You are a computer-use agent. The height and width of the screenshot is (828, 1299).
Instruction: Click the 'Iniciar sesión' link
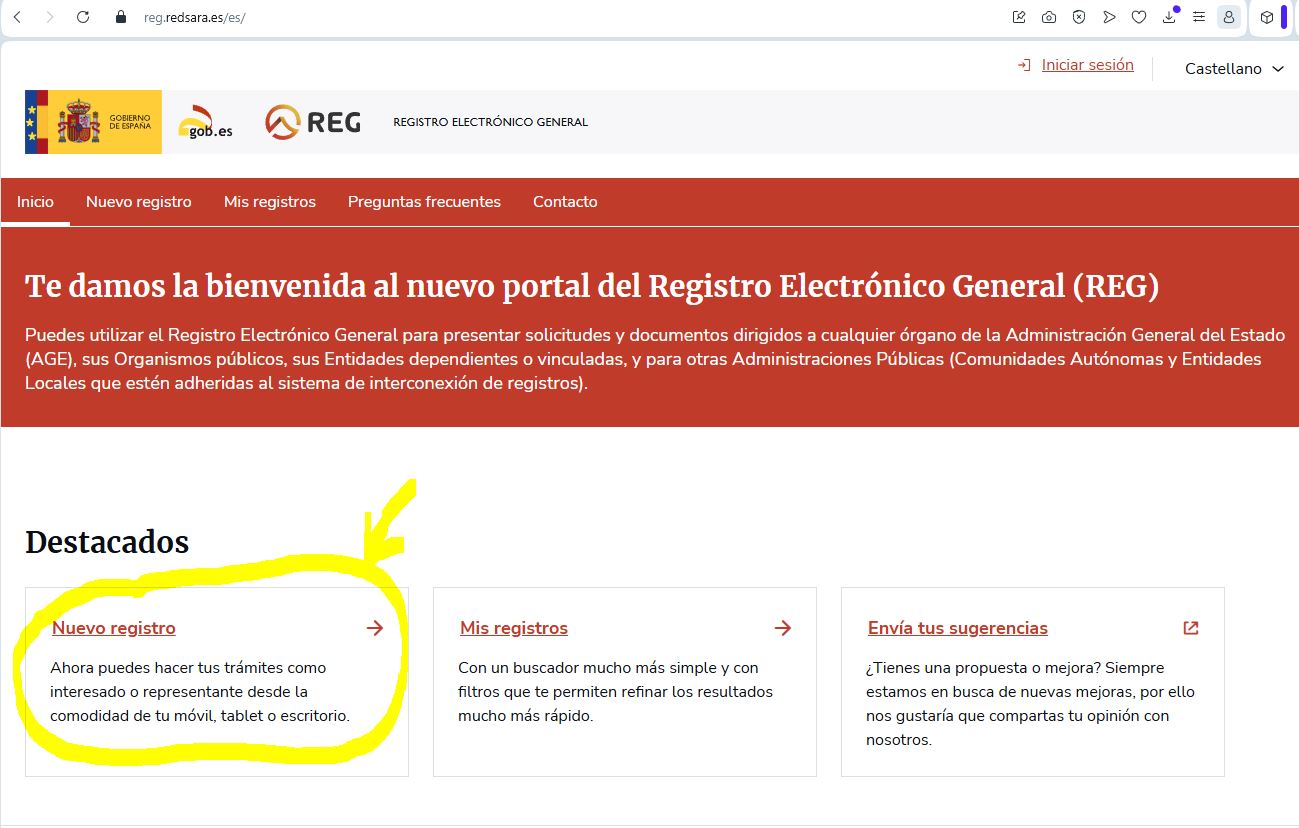click(1088, 65)
